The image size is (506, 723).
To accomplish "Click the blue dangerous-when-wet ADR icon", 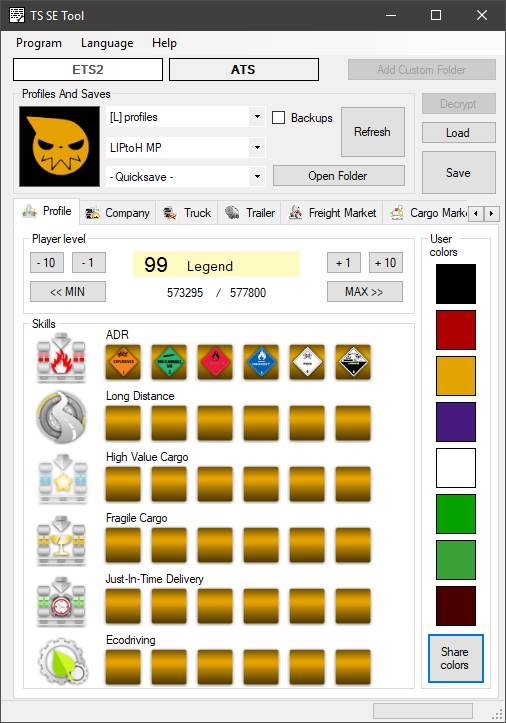I will (261, 362).
